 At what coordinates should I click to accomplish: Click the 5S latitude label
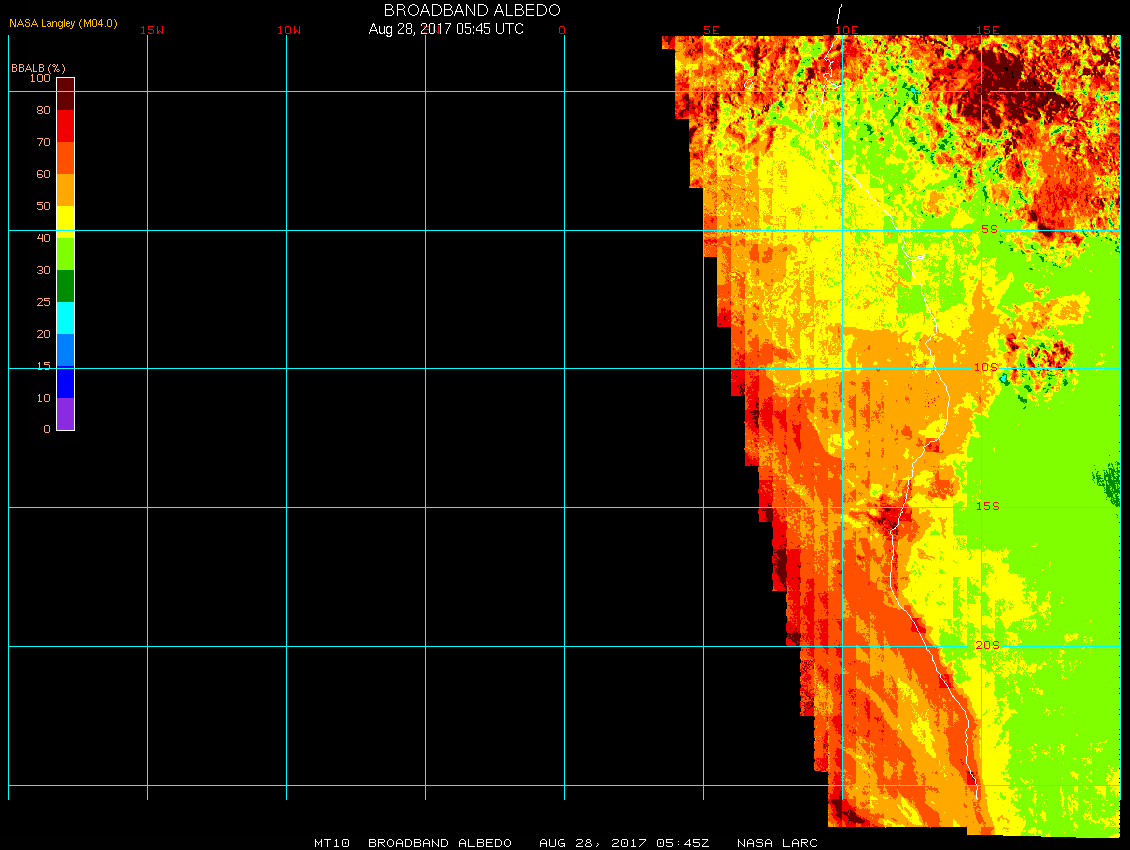[988, 229]
